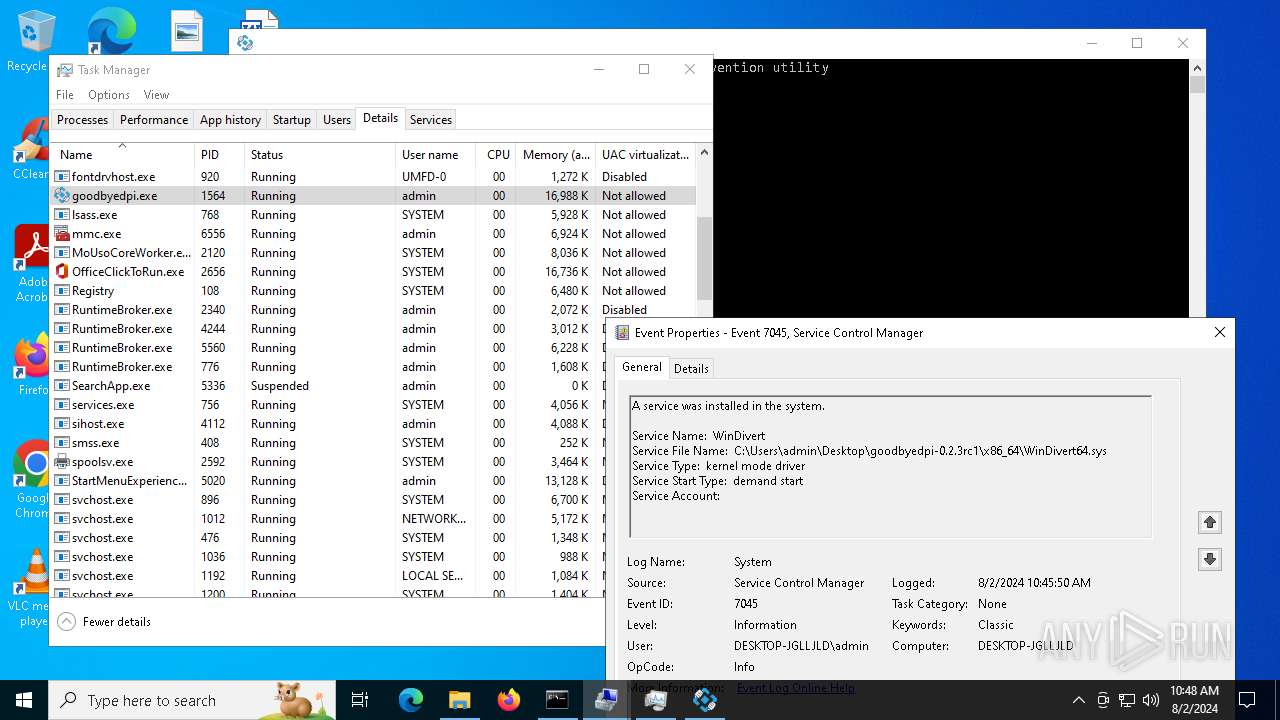Select the smss.exe process row
1280x720 pixels.
328,443
